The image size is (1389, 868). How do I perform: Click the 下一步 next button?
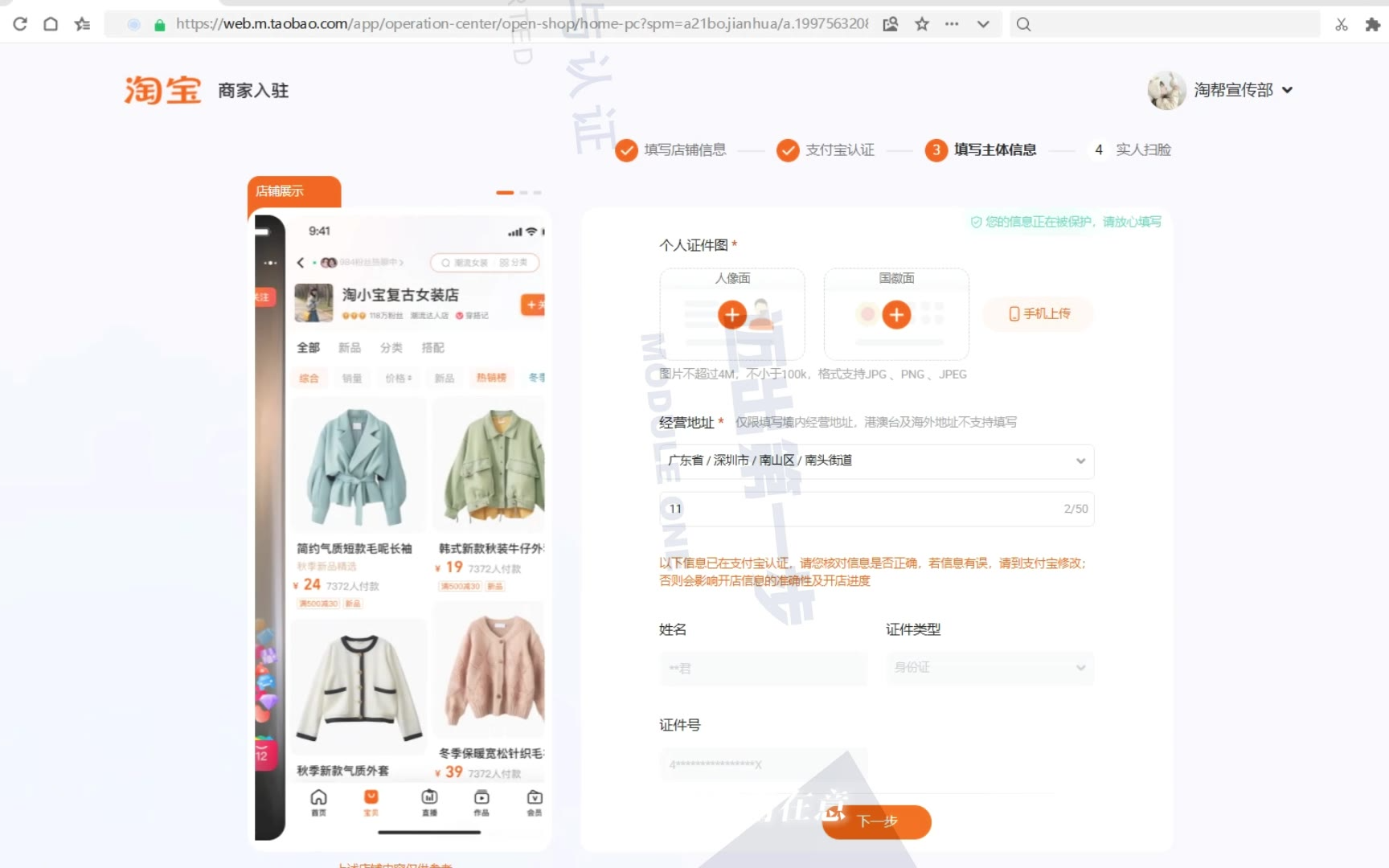coord(876,821)
